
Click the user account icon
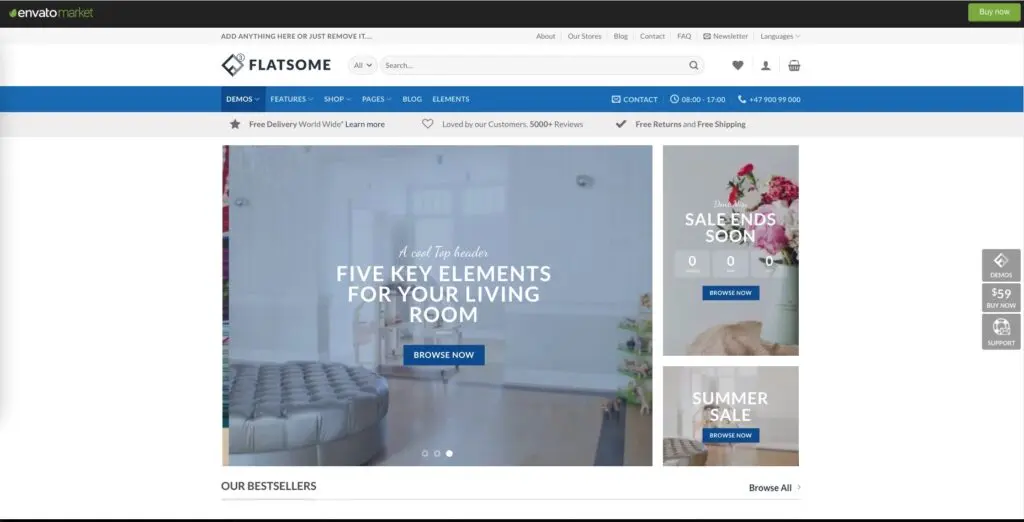766,66
